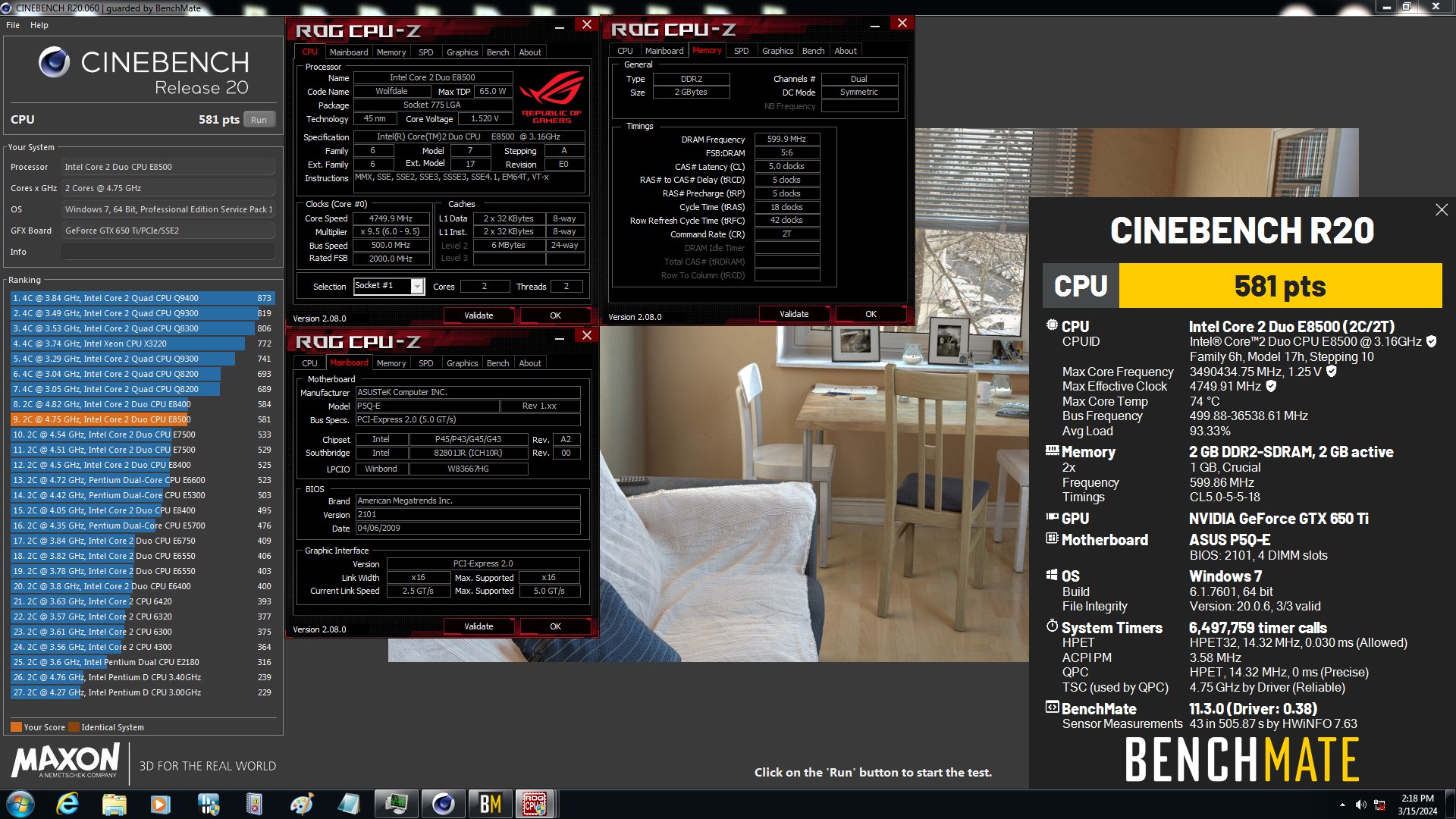Click the Windows logo OS icon in BenchMate

[x=1052, y=575]
